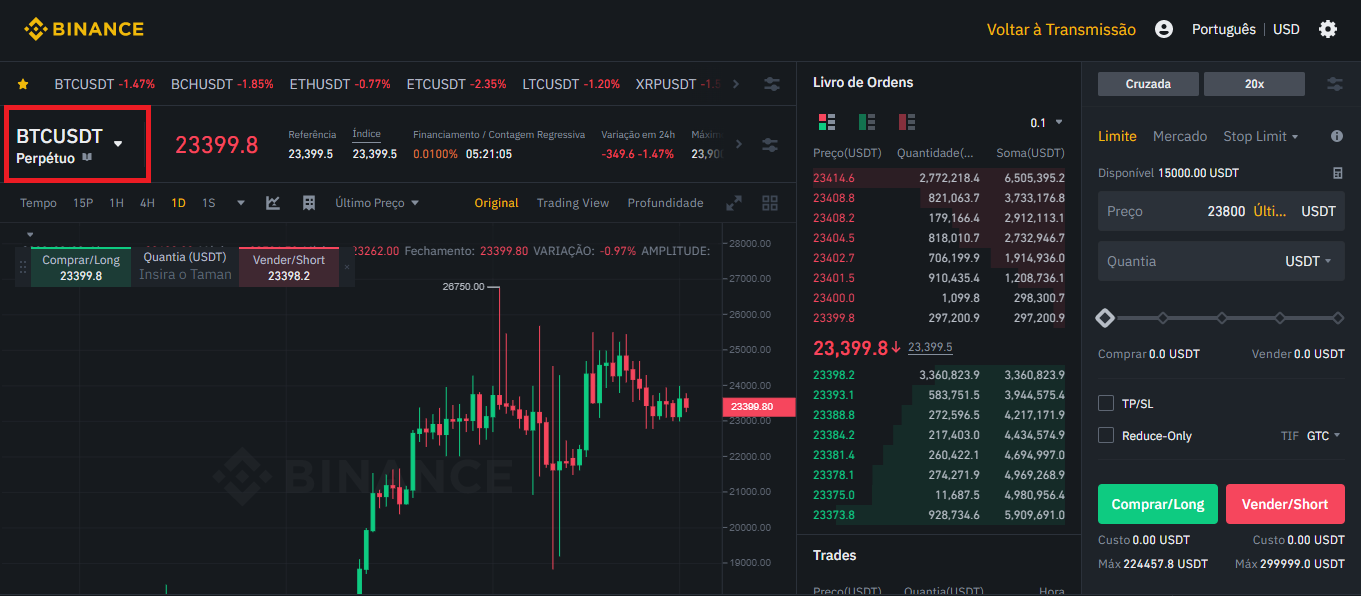Click the slider midpoint marker
The height and width of the screenshot is (596, 1361).
coord(1221,318)
